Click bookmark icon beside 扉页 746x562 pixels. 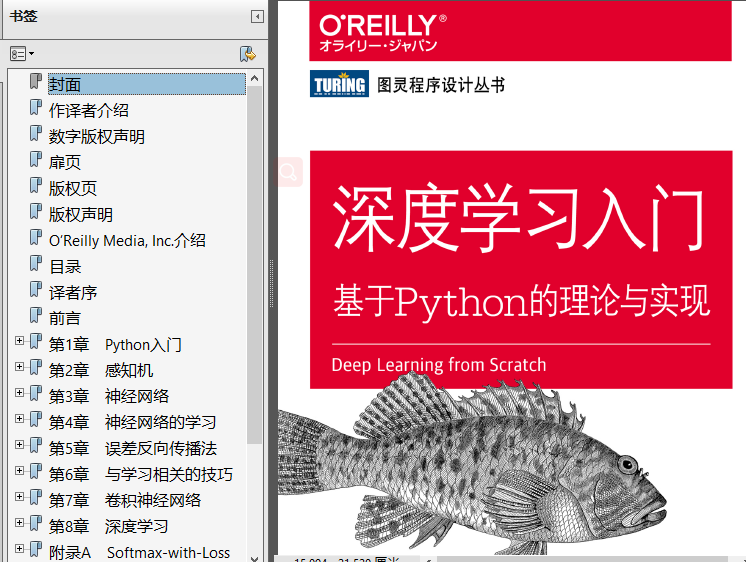[36, 159]
